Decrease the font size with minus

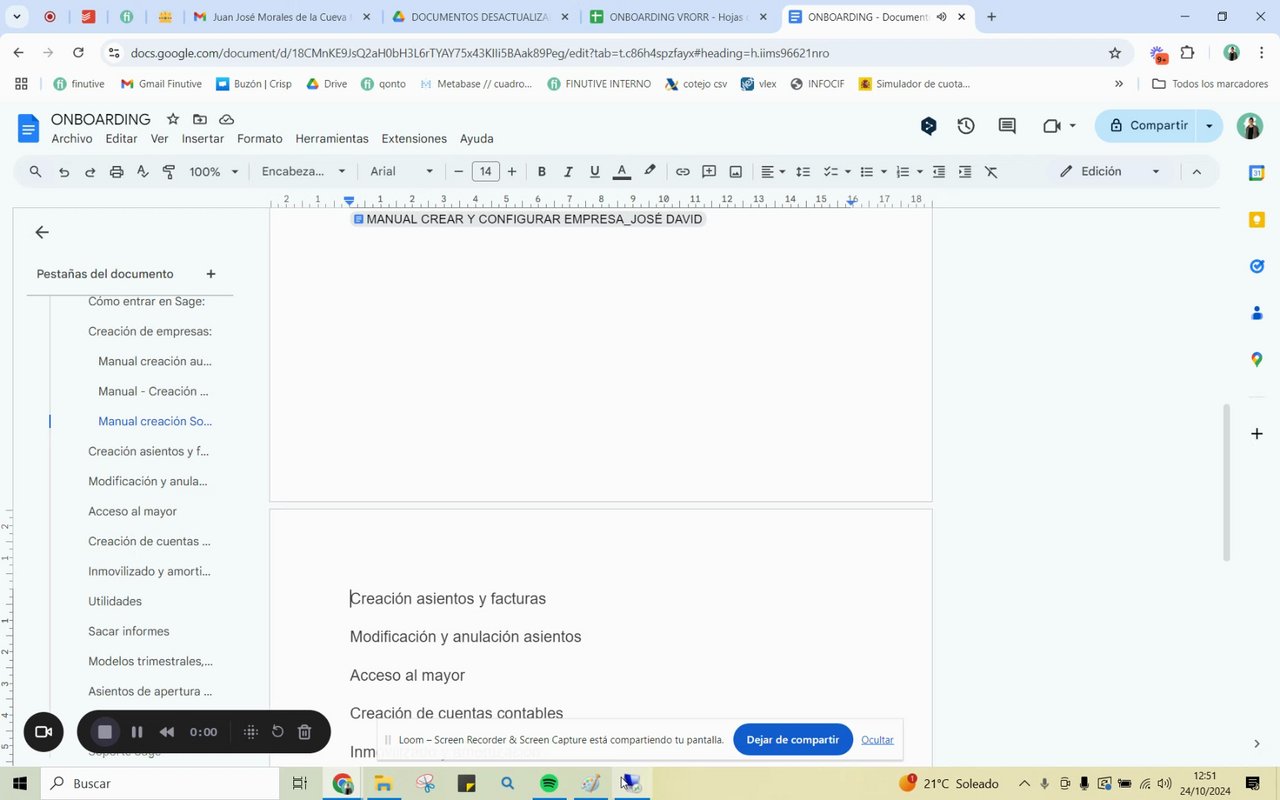tap(459, 172)
